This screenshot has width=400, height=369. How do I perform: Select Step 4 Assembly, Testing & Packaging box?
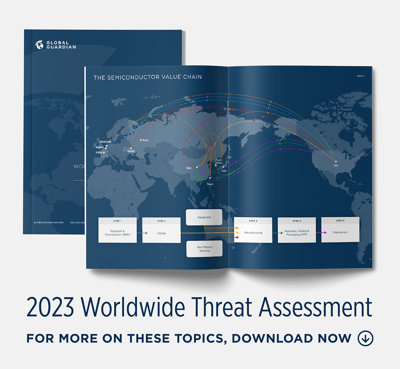point(297,230)
